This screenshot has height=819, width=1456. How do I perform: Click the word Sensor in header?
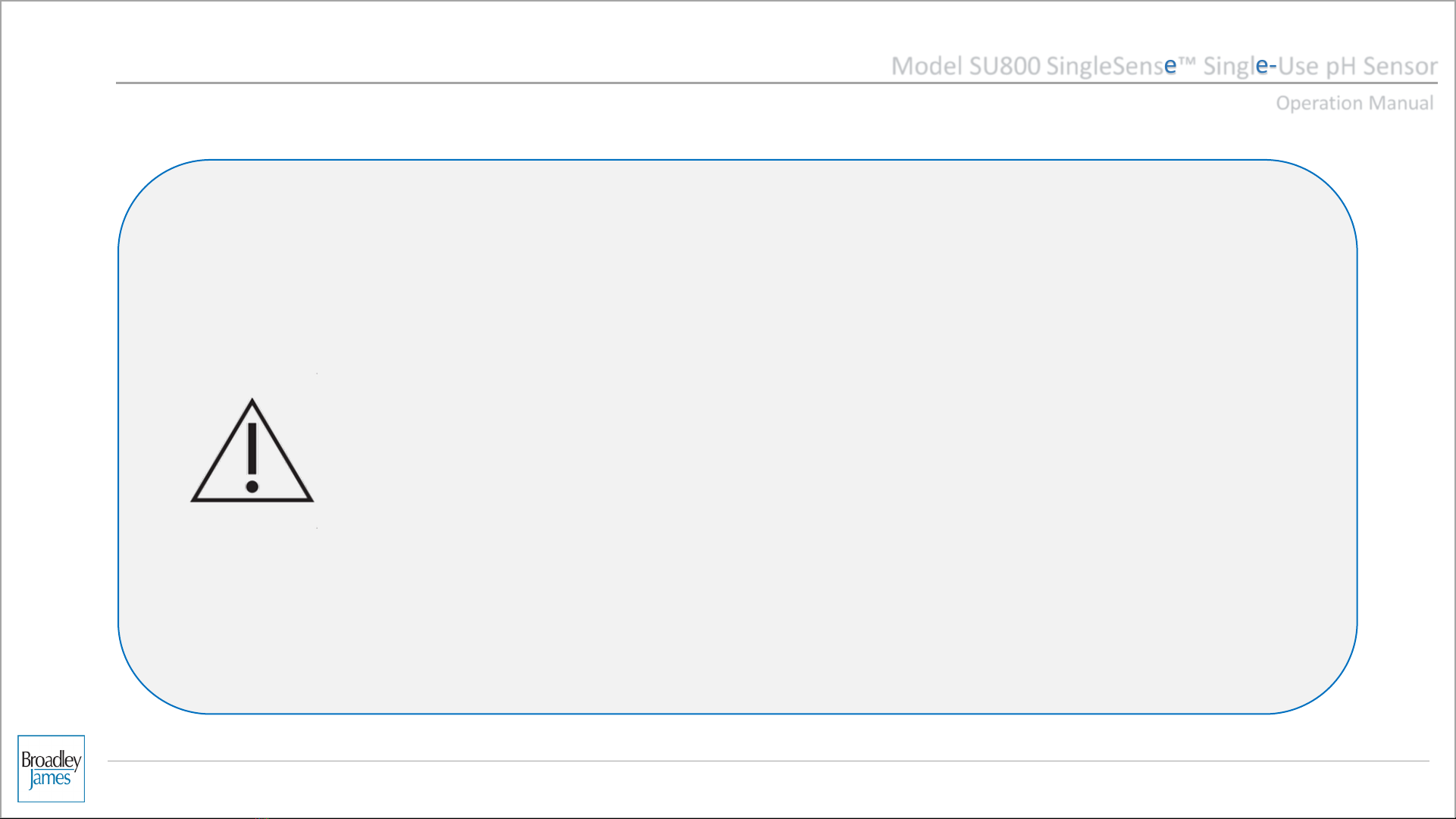pyautogui.click(x=1400, y=66)
